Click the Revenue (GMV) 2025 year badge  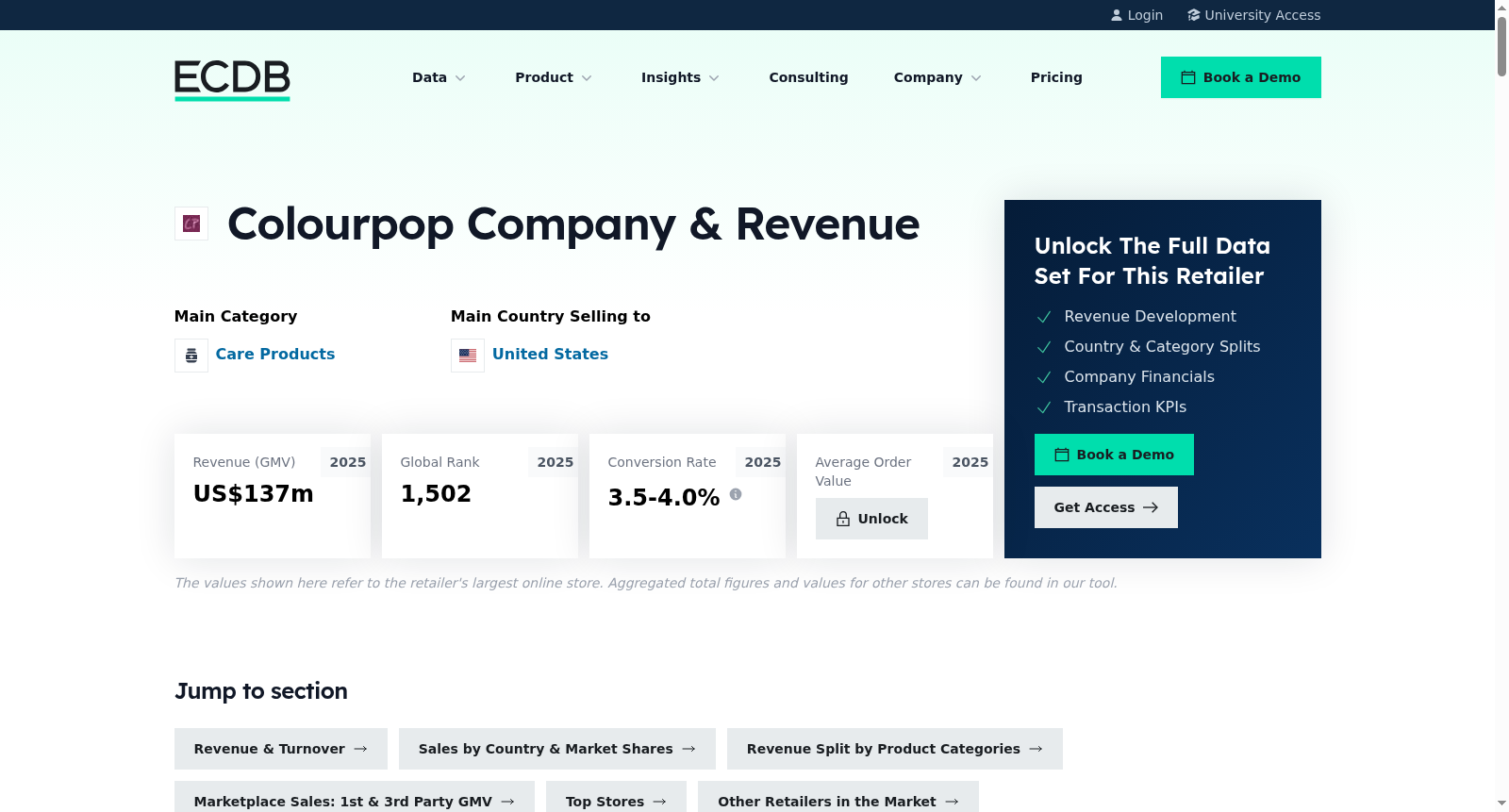pyautogui.click(x=347, y=462)
